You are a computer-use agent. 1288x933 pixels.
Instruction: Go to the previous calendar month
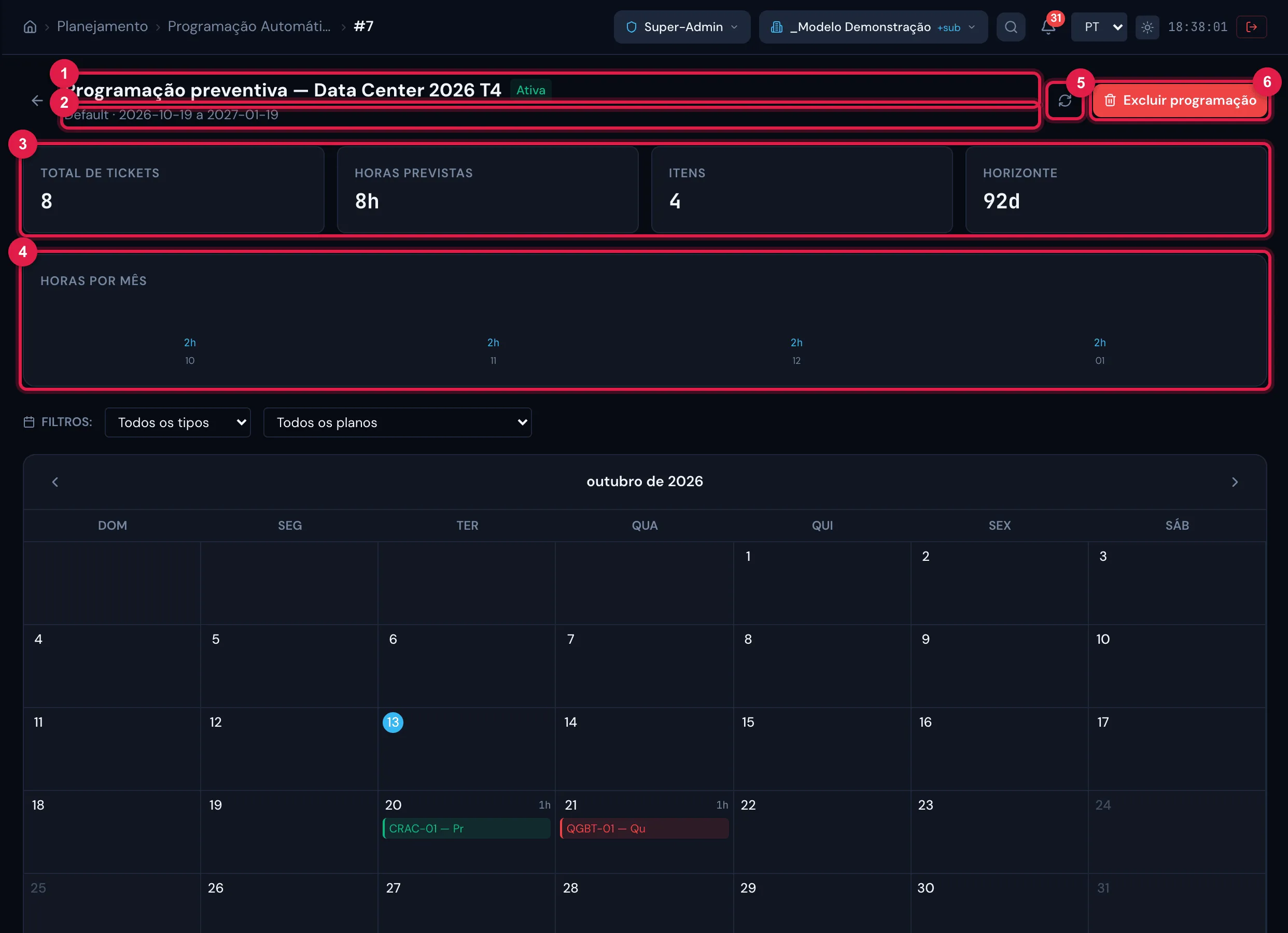pos(55,482)
